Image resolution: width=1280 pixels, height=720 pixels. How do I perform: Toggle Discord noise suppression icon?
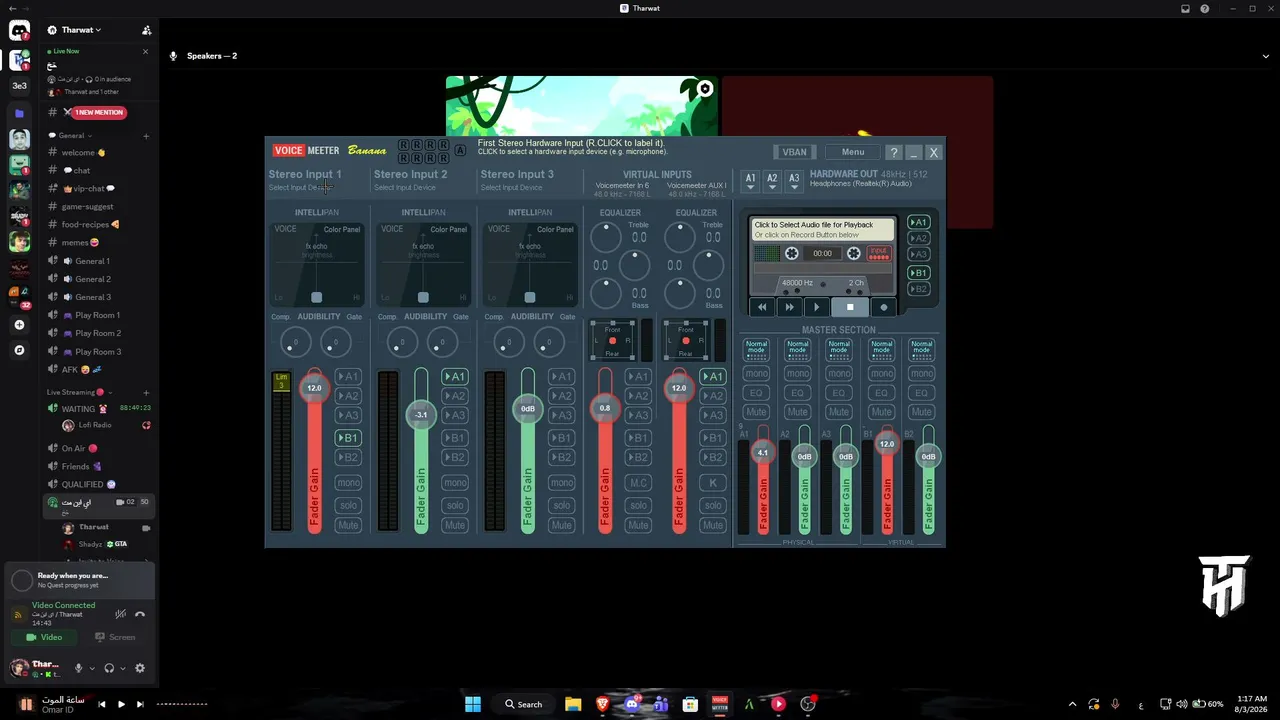[x=120, y=614]
